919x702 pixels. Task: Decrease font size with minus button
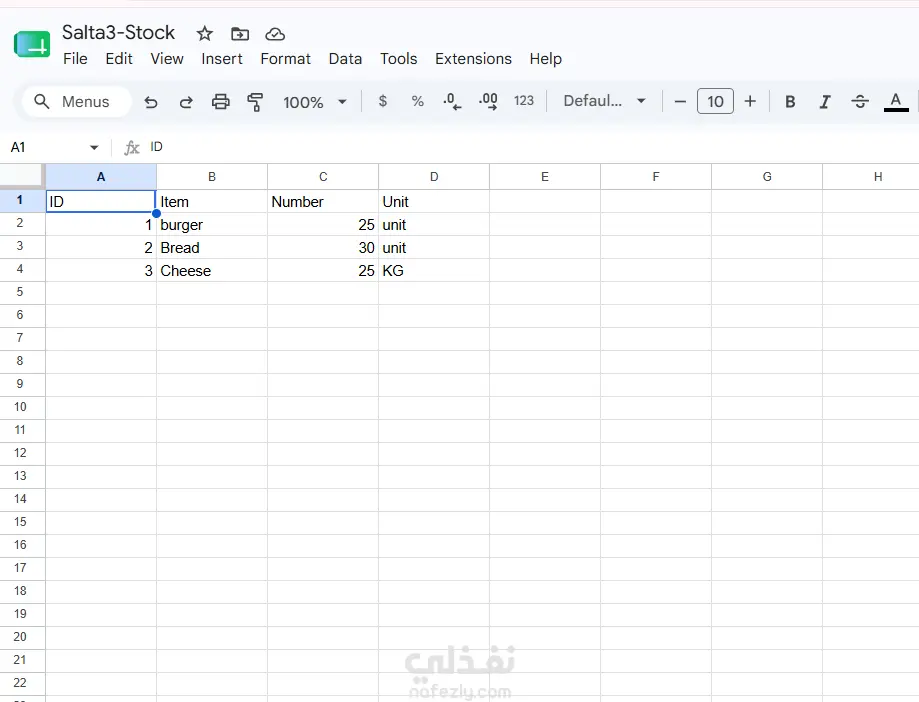point(680,101)
